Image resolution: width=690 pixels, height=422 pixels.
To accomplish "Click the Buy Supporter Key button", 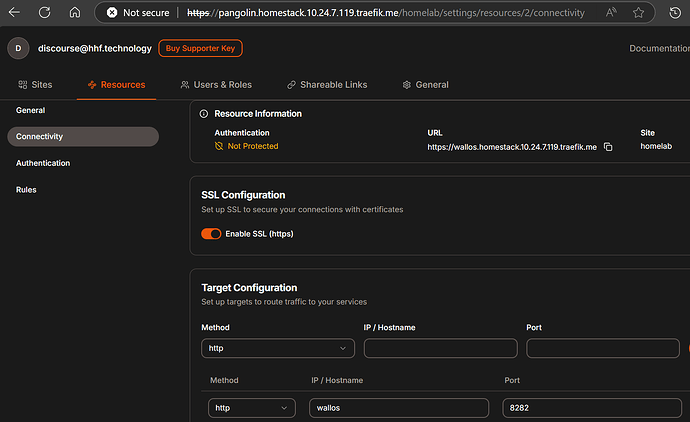I will [200, 48].
